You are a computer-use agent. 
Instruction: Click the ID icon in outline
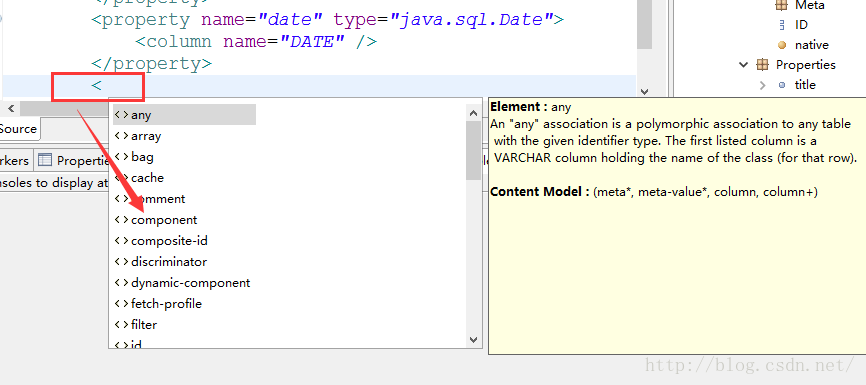[781, 25]
